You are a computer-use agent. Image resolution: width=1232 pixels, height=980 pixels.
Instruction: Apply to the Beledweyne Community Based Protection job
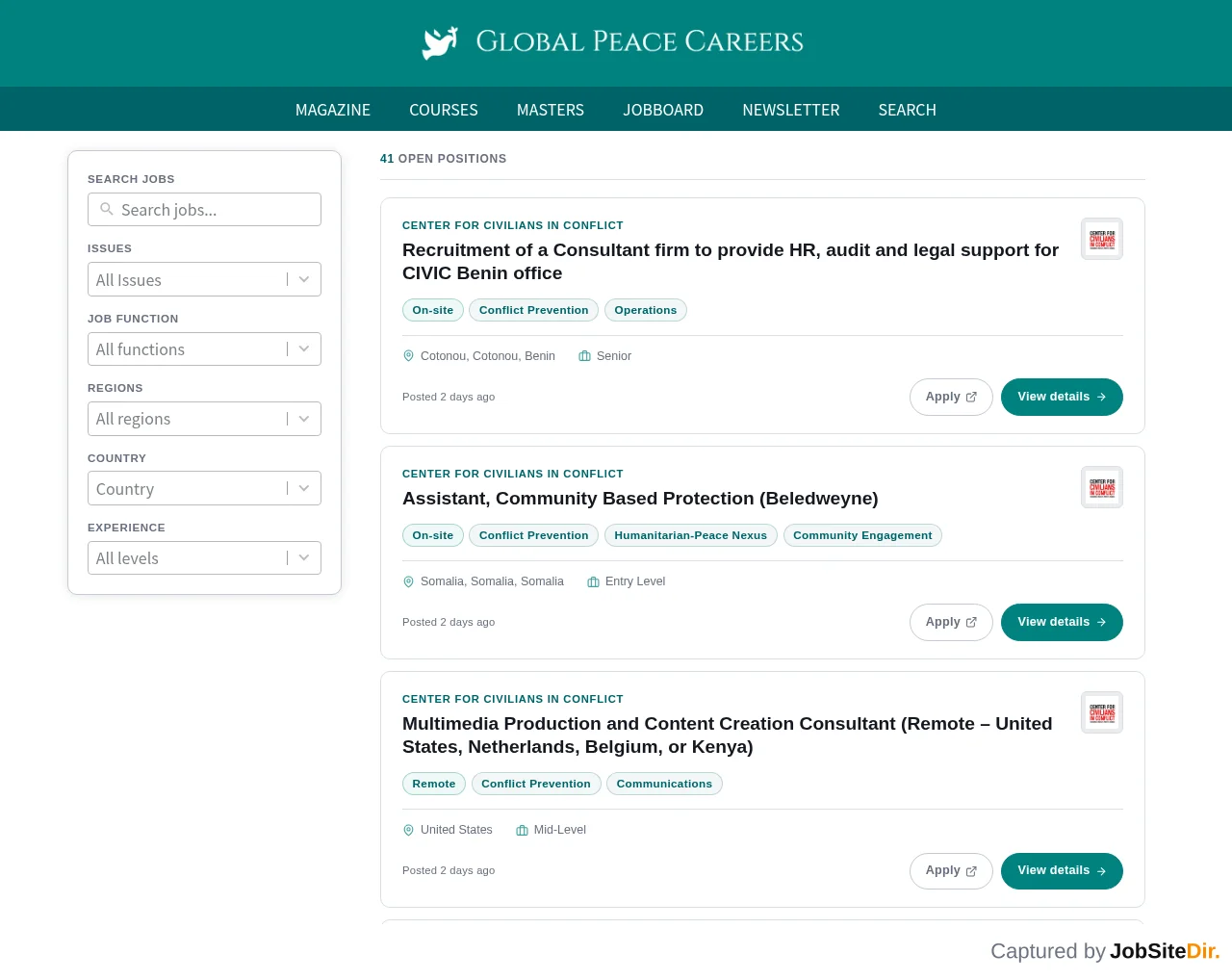pos(951,622)
